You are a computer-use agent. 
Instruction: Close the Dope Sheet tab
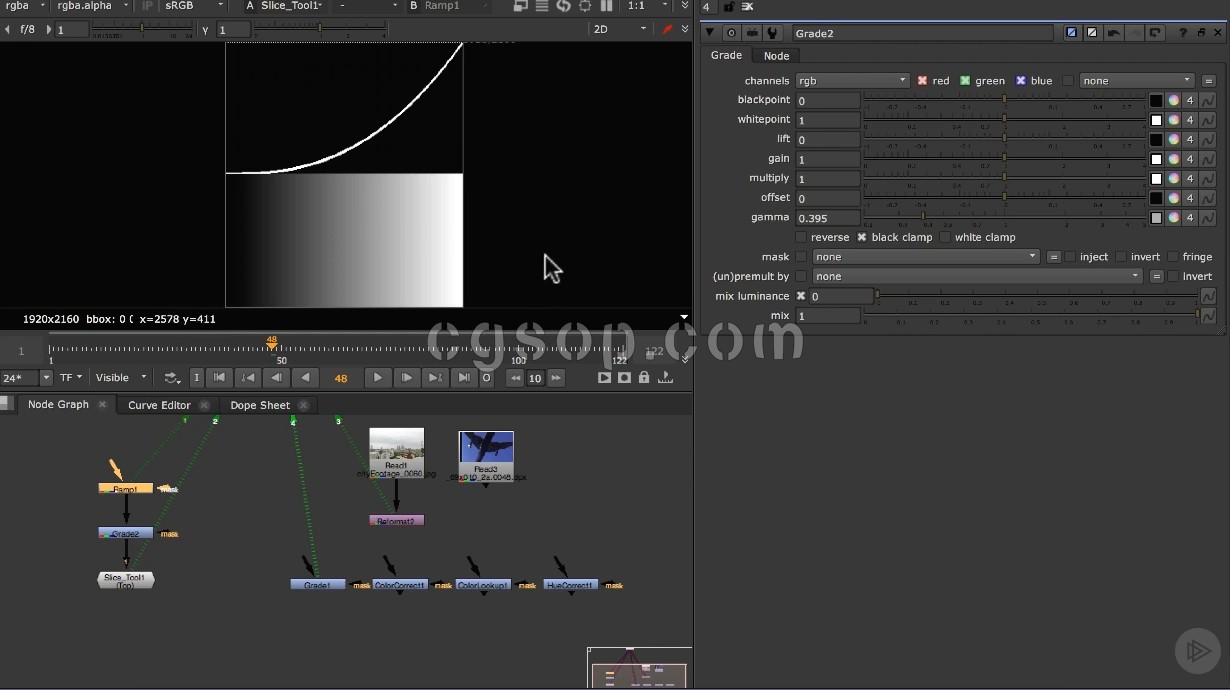click(x=303, y=405)
